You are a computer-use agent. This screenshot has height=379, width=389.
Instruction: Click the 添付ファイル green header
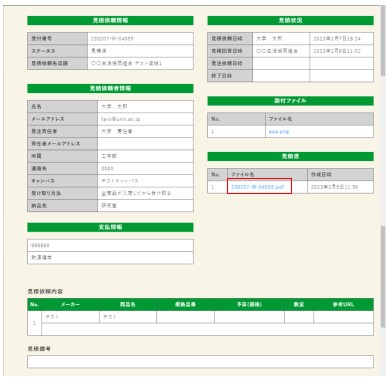290,101
